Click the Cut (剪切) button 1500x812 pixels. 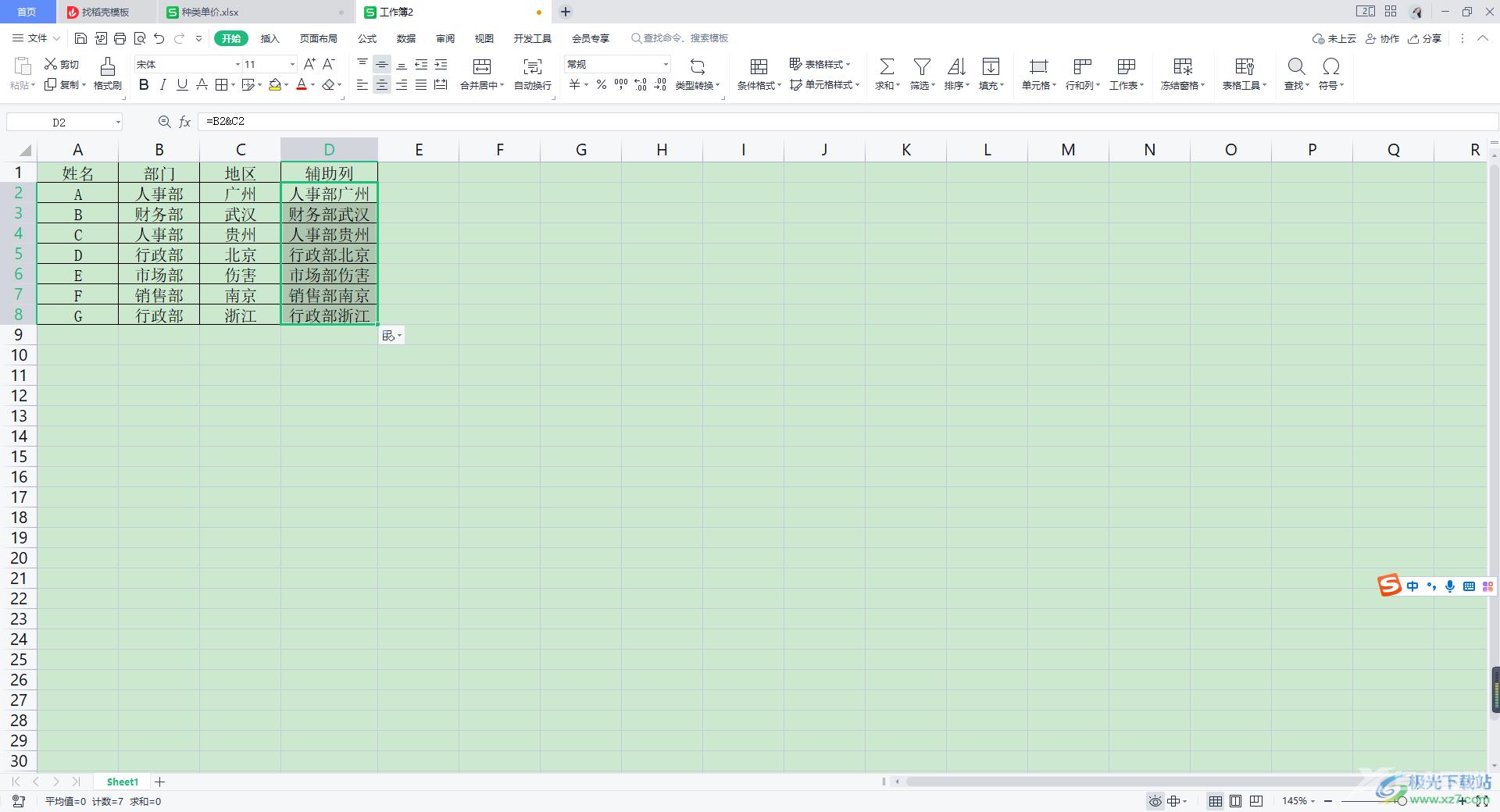[62, 64]
